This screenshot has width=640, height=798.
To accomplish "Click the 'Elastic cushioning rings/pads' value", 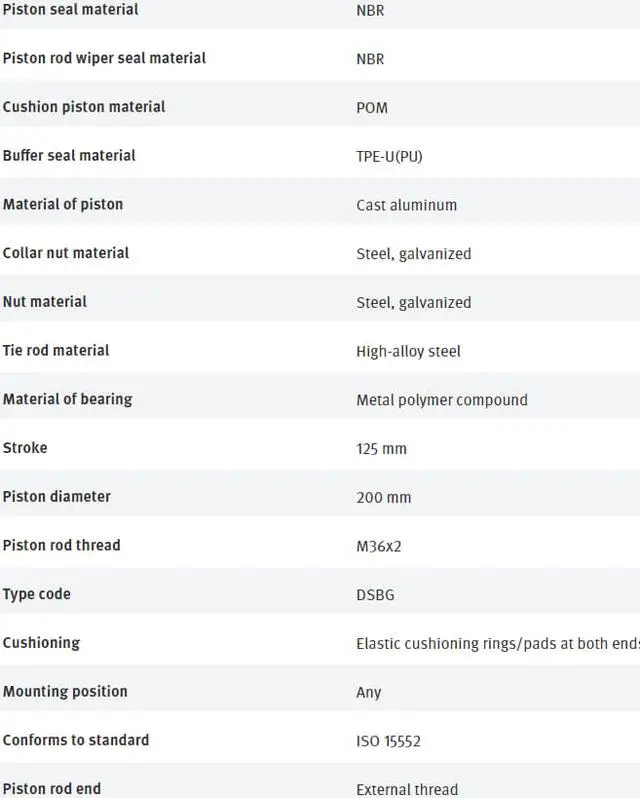I will 497,644.
